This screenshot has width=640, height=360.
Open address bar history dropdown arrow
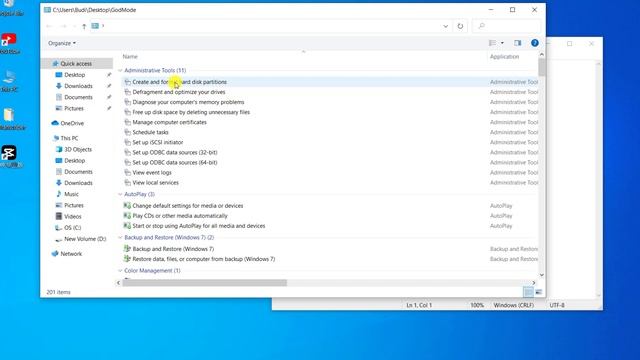pos(445,26)
